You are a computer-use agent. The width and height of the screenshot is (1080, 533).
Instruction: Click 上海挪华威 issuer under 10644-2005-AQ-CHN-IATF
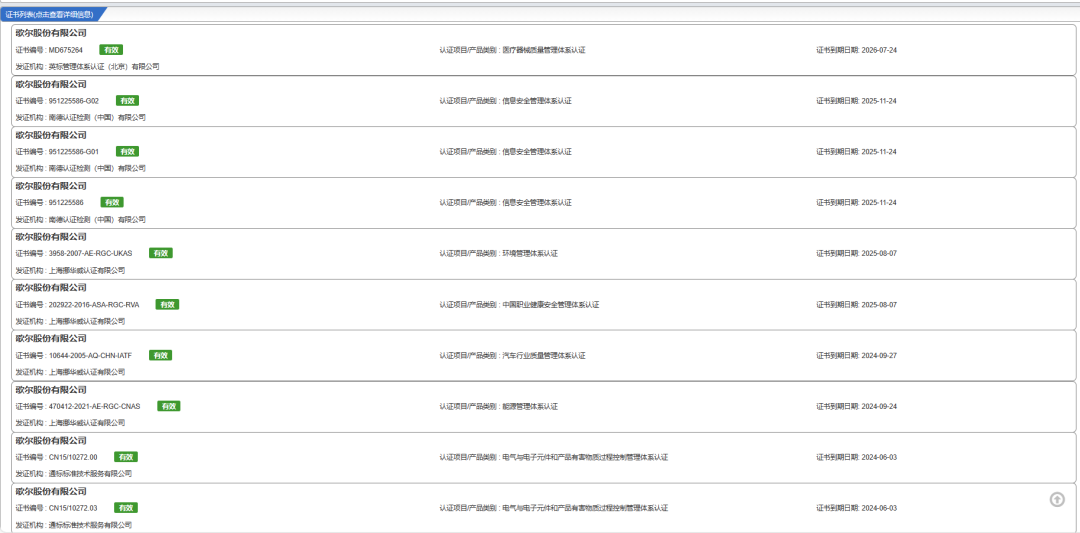click(87, 373)
